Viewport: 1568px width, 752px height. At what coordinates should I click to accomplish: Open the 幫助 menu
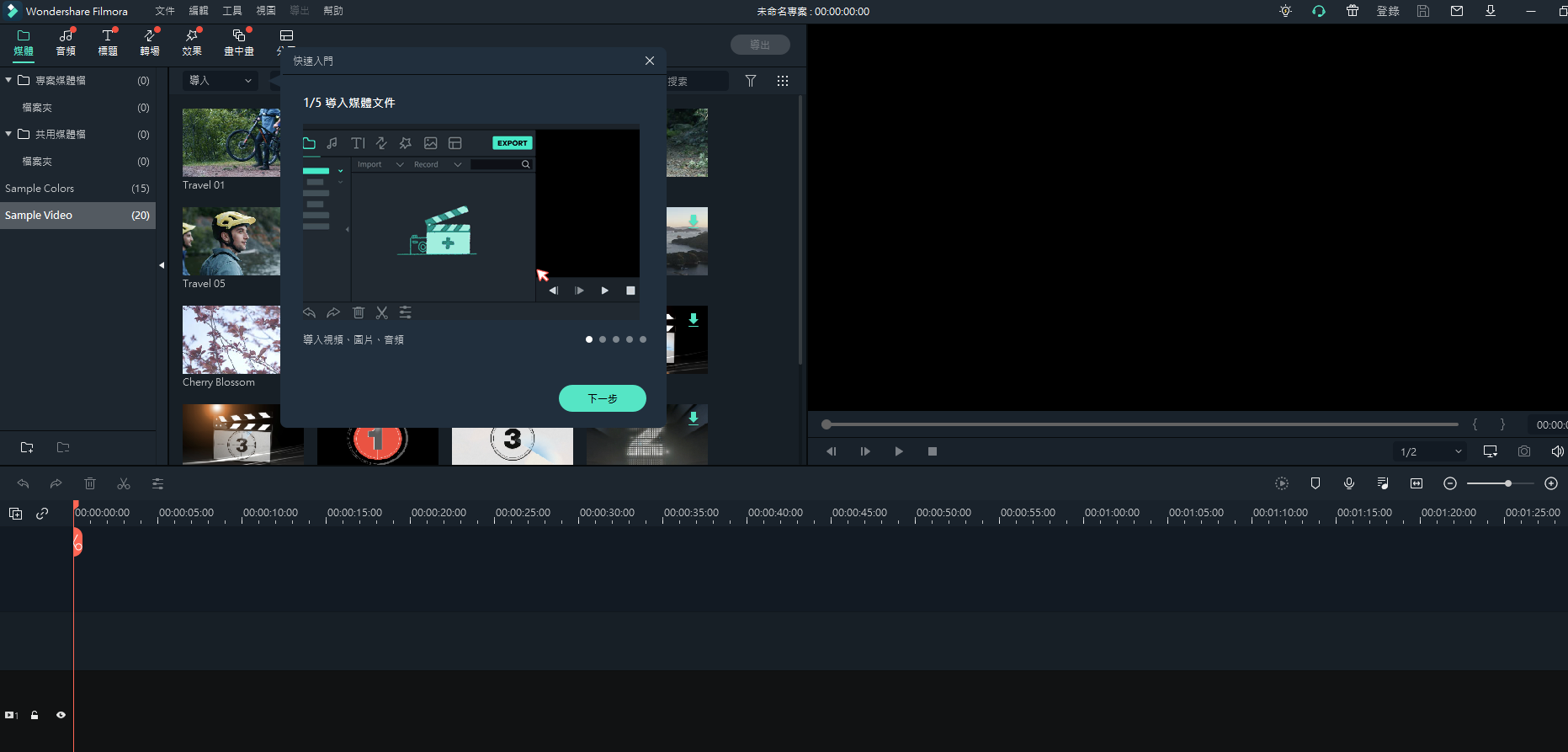click(333, 11)
